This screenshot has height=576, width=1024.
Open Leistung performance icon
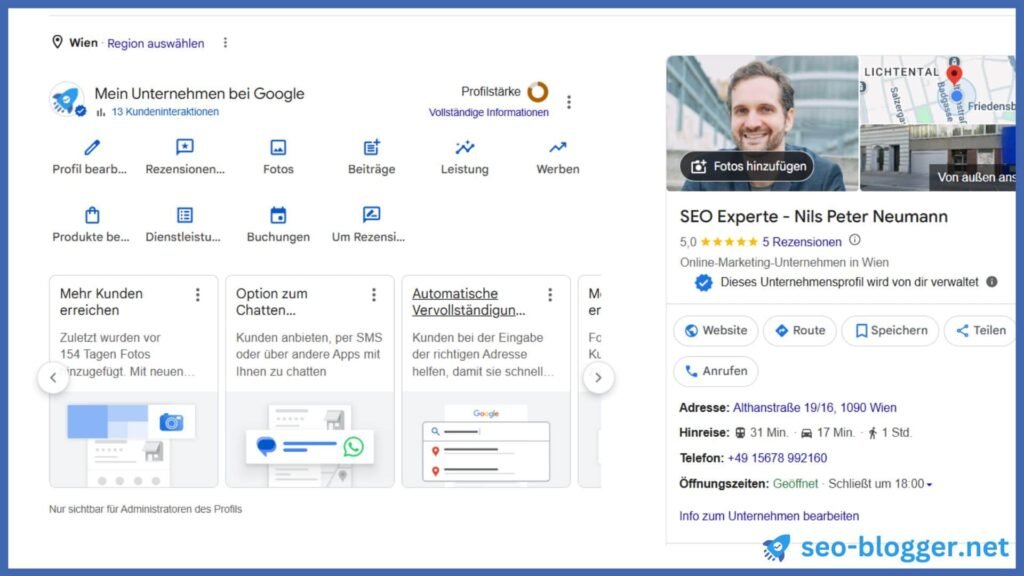coord(464,147)
